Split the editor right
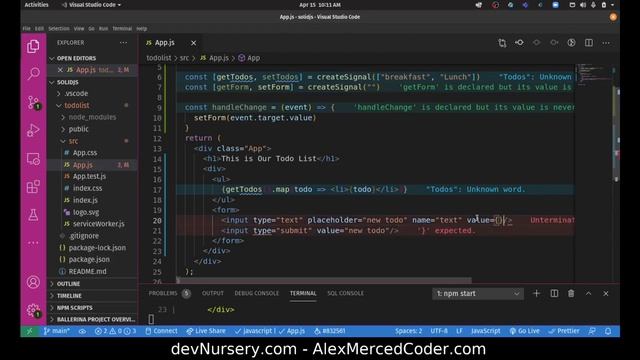This screenshot has height=360, width=640. click(x=589, y=43)
